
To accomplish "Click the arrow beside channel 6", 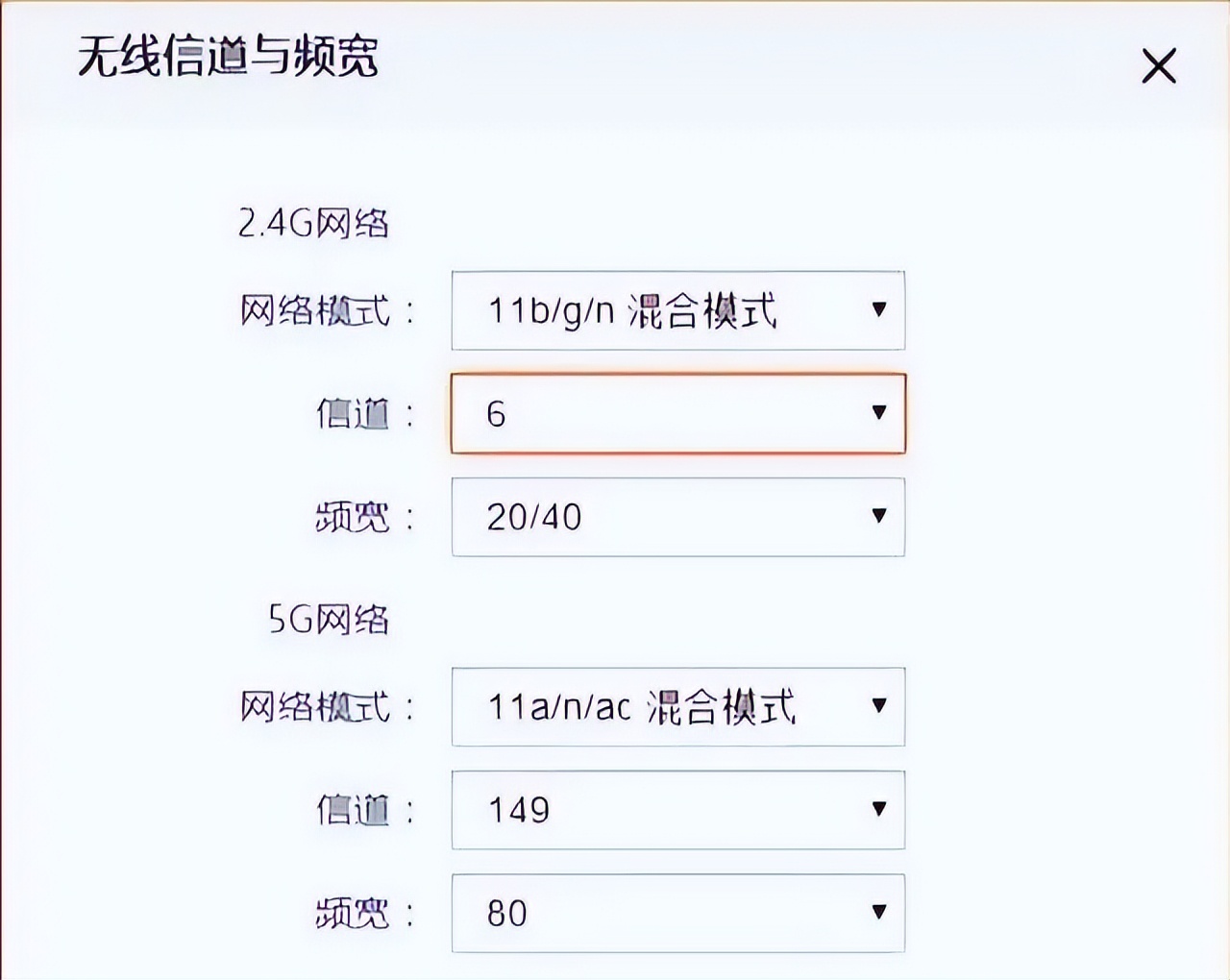I will pyautogui.click(x=877, y=413).
